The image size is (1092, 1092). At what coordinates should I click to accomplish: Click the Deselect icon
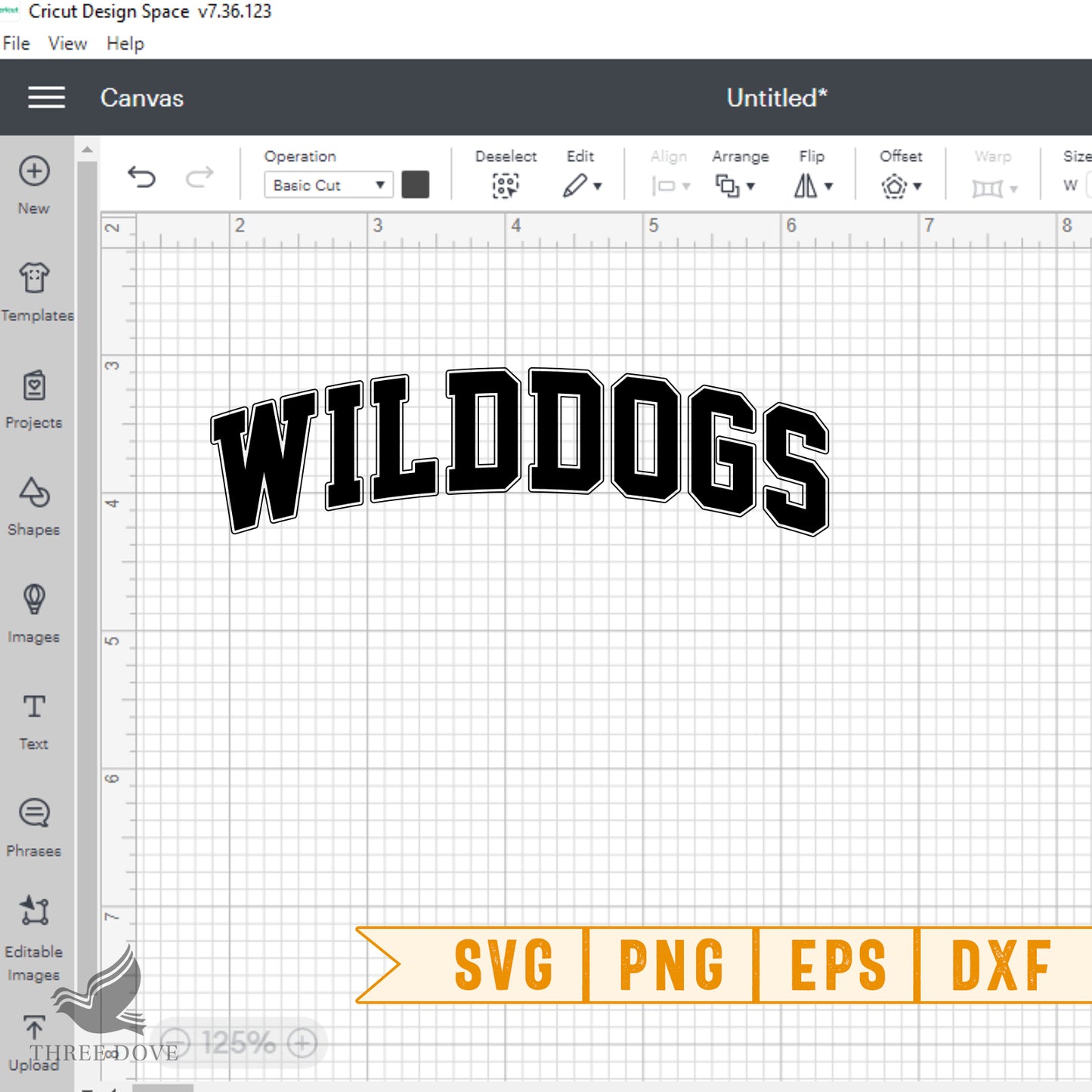tap(506, 185)
